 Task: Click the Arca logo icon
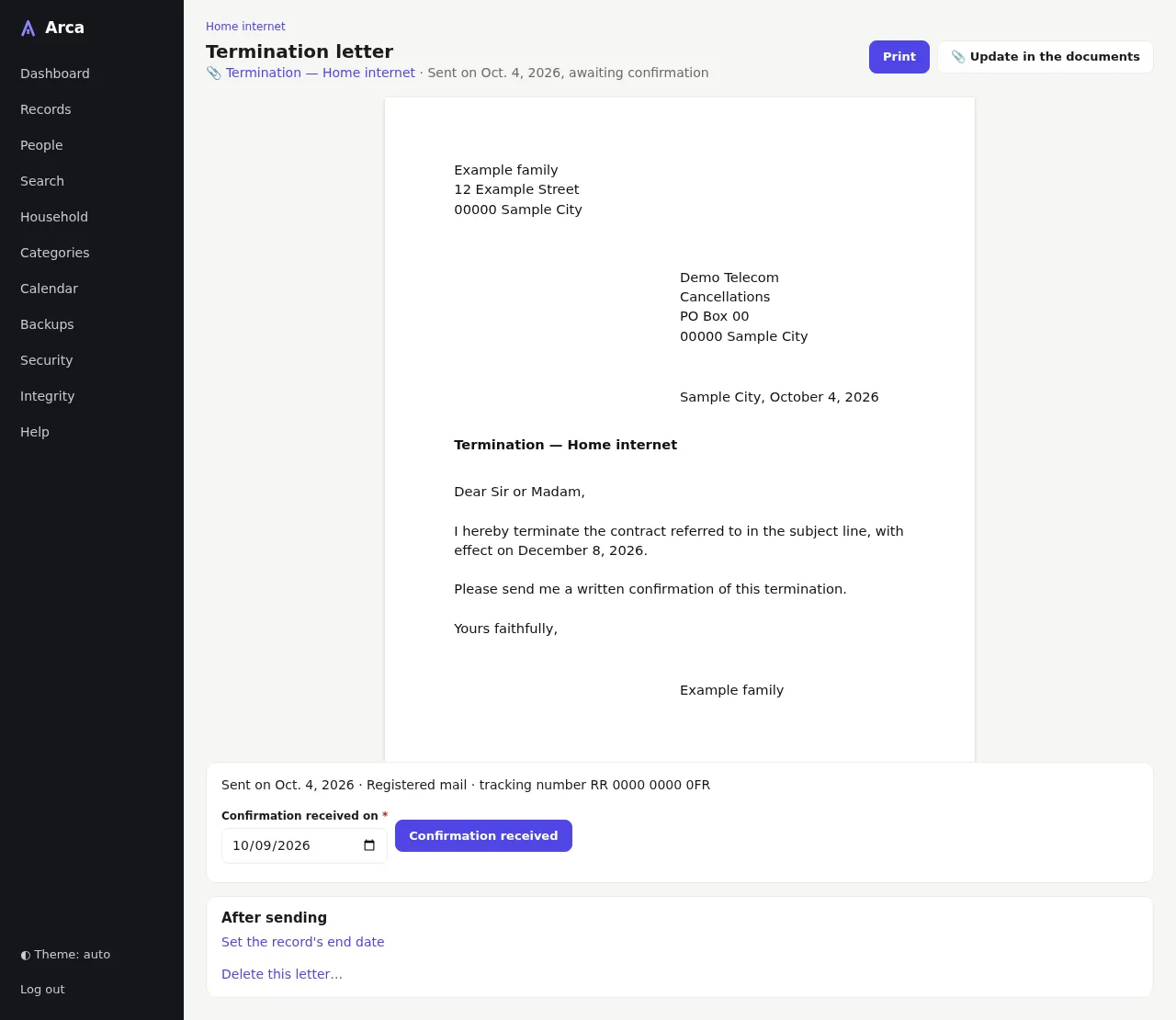(x=28, y=28)
